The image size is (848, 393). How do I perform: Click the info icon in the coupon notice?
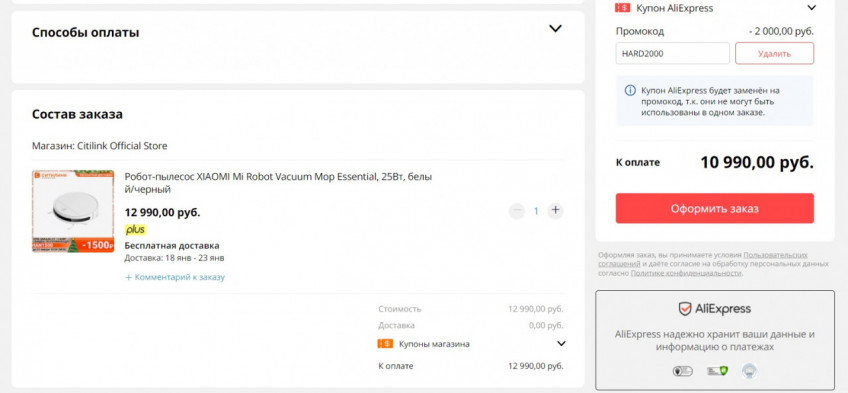[630, 90]
